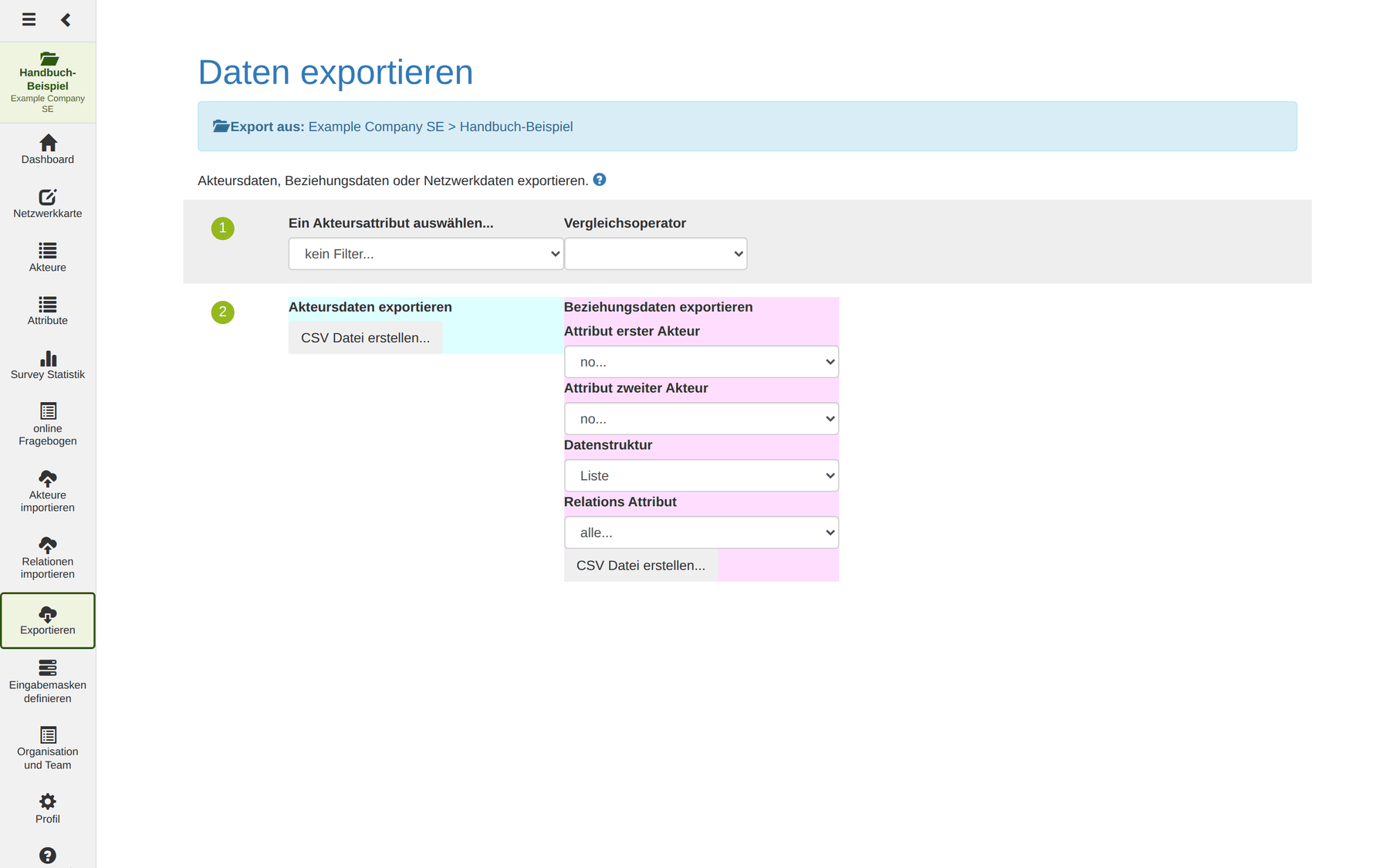Screen dimensions: 1389x868
Task: Open Eingabemasken definieren icon
Action: (48, 667)
